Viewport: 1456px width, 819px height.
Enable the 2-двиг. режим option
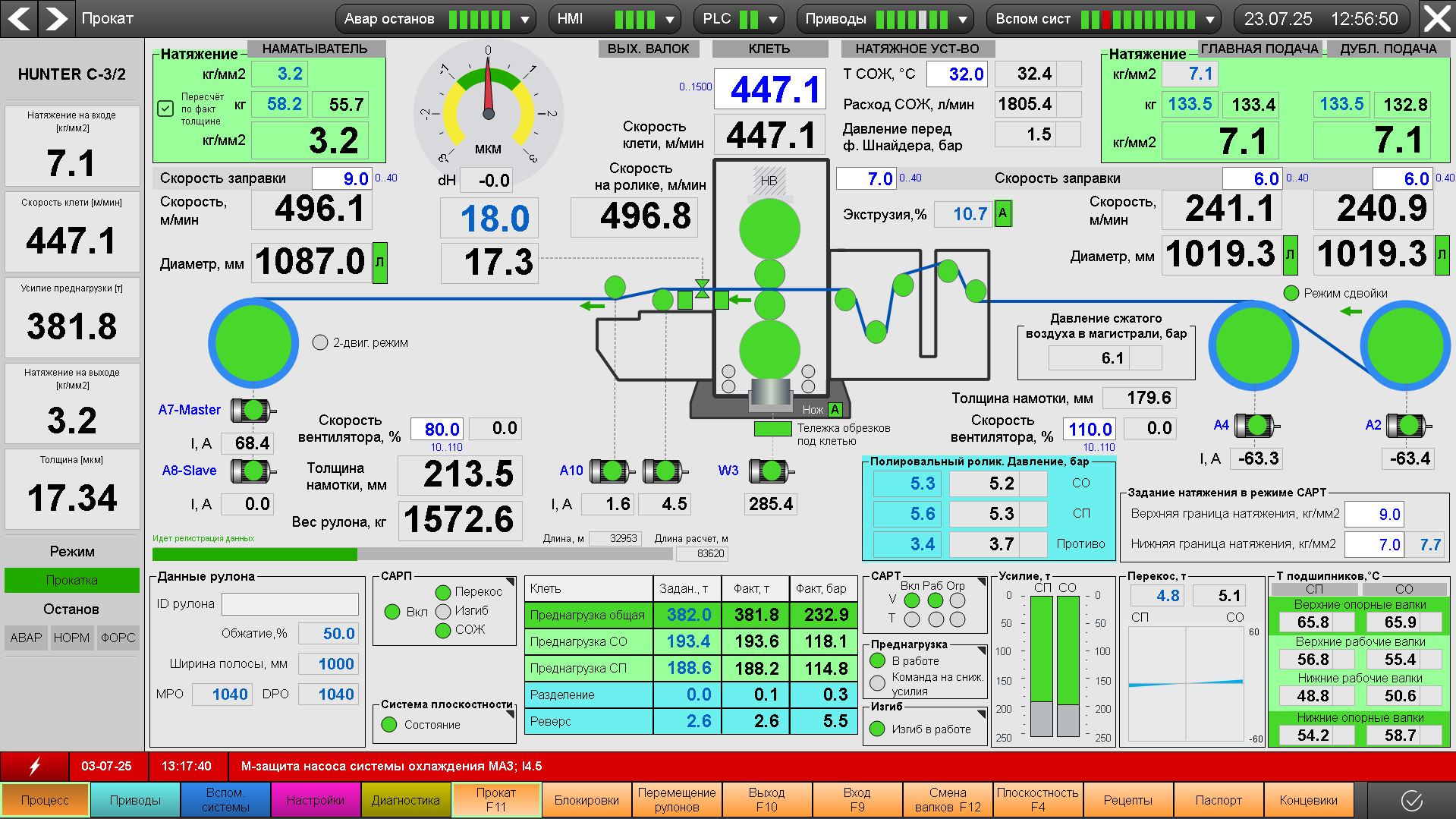point(320,342)
